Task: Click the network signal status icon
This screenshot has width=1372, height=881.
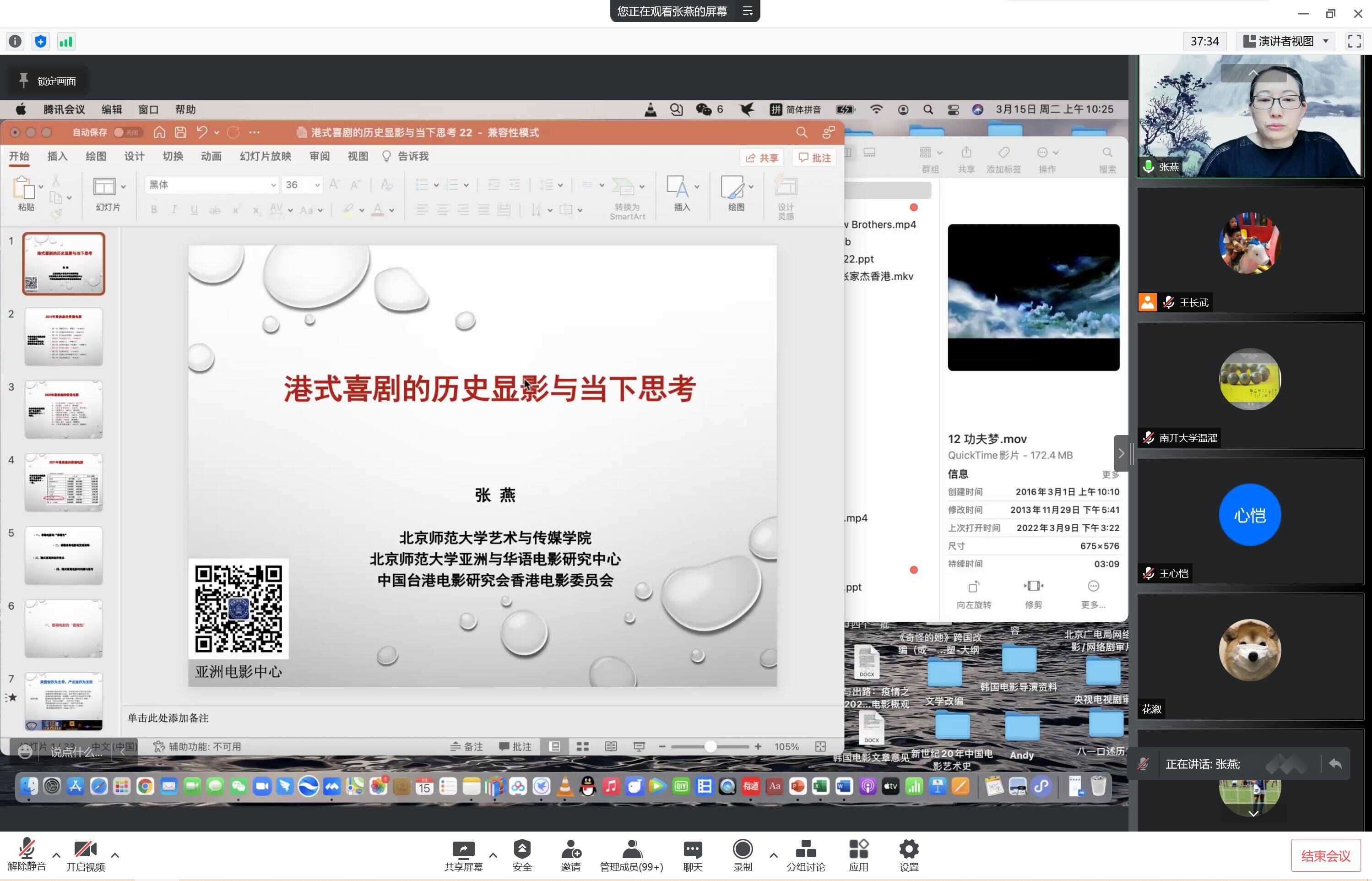Action: click(x=66, y=41)
